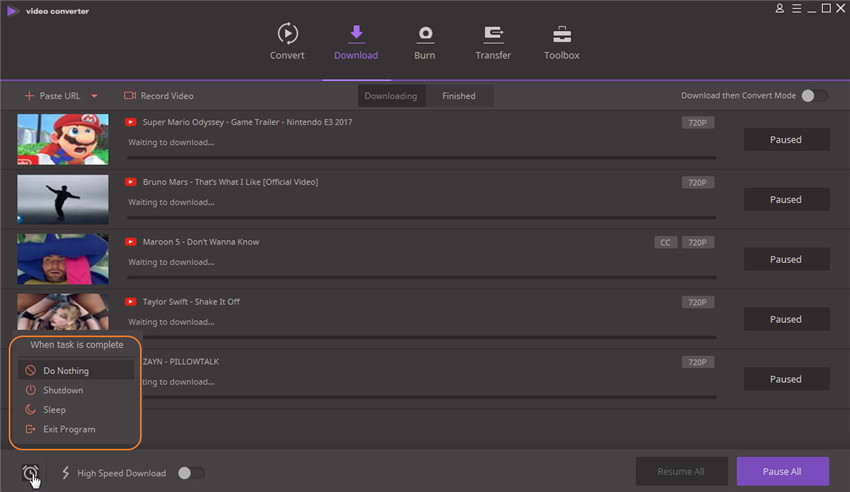Click the video converter app logo
This screenshot has height=492, width=850.
click(x=12, y=11)
